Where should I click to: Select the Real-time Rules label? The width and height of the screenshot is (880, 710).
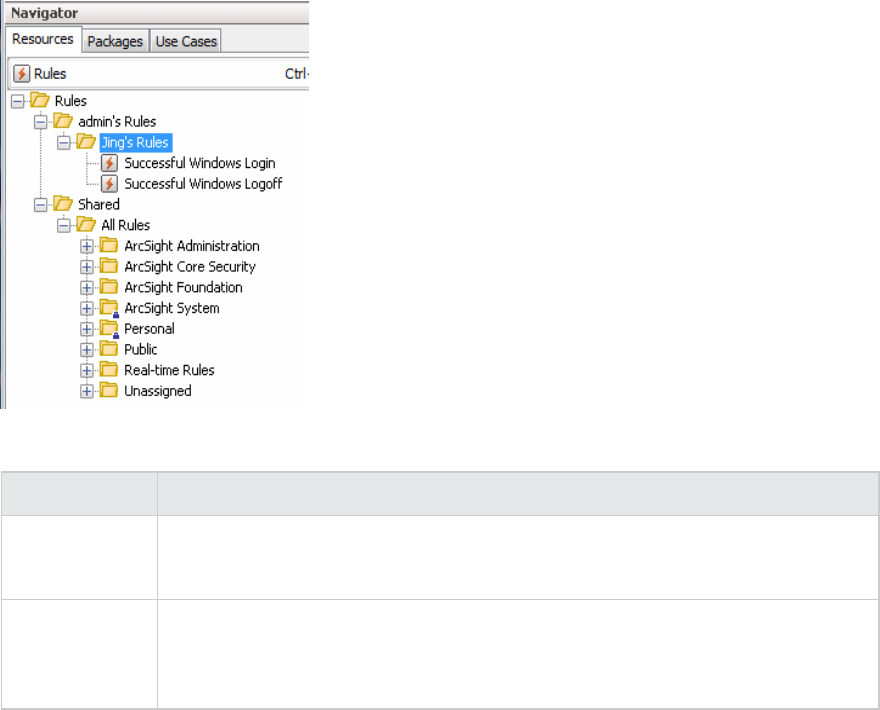(x=169, y=371)
